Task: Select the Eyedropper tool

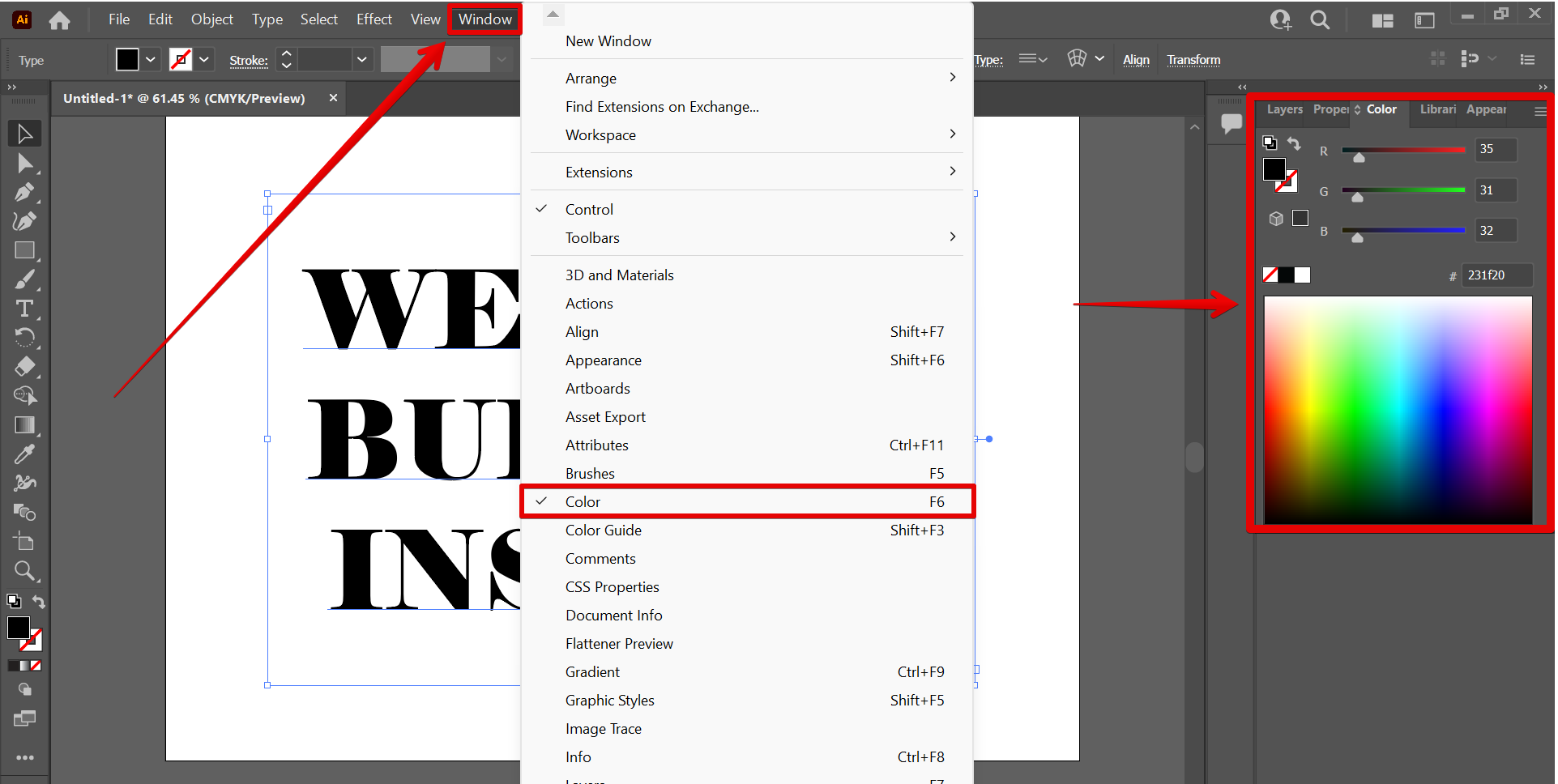Action: tap(24, 454)
